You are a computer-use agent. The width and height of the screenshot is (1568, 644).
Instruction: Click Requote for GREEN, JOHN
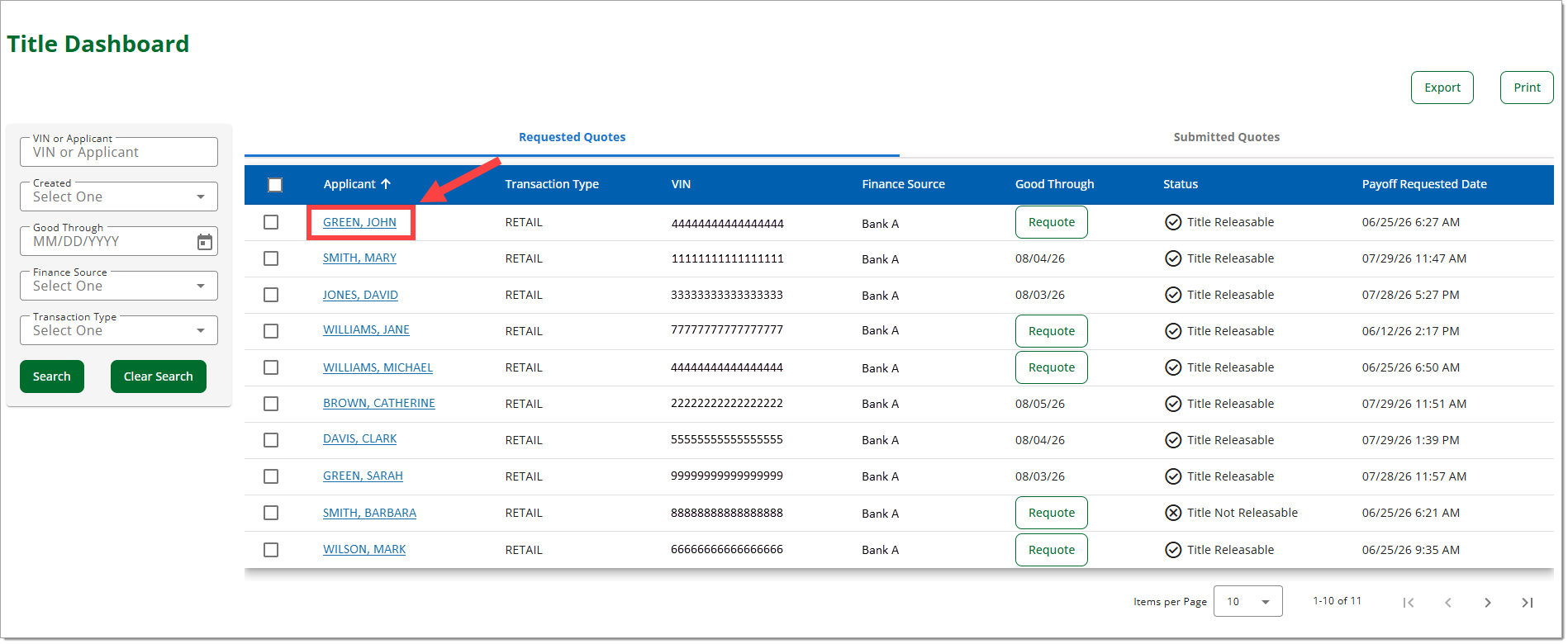click(x=1051, y=222)
